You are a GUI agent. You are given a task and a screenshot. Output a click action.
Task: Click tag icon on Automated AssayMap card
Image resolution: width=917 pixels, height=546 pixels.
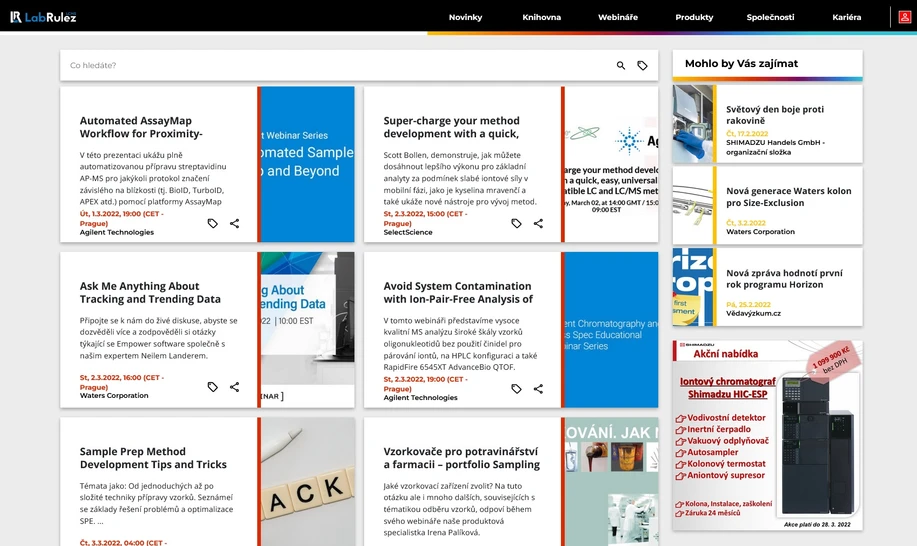coord(213,223)
